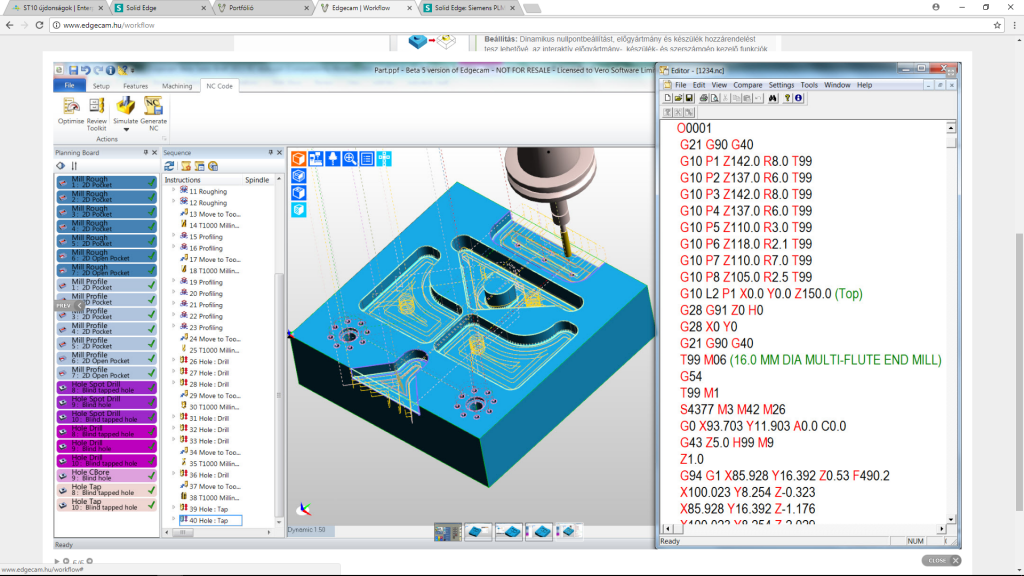Toggle the Mill Rough 1: 2D Pocket checkmark

pyautogui.click(x=152, y=182)
